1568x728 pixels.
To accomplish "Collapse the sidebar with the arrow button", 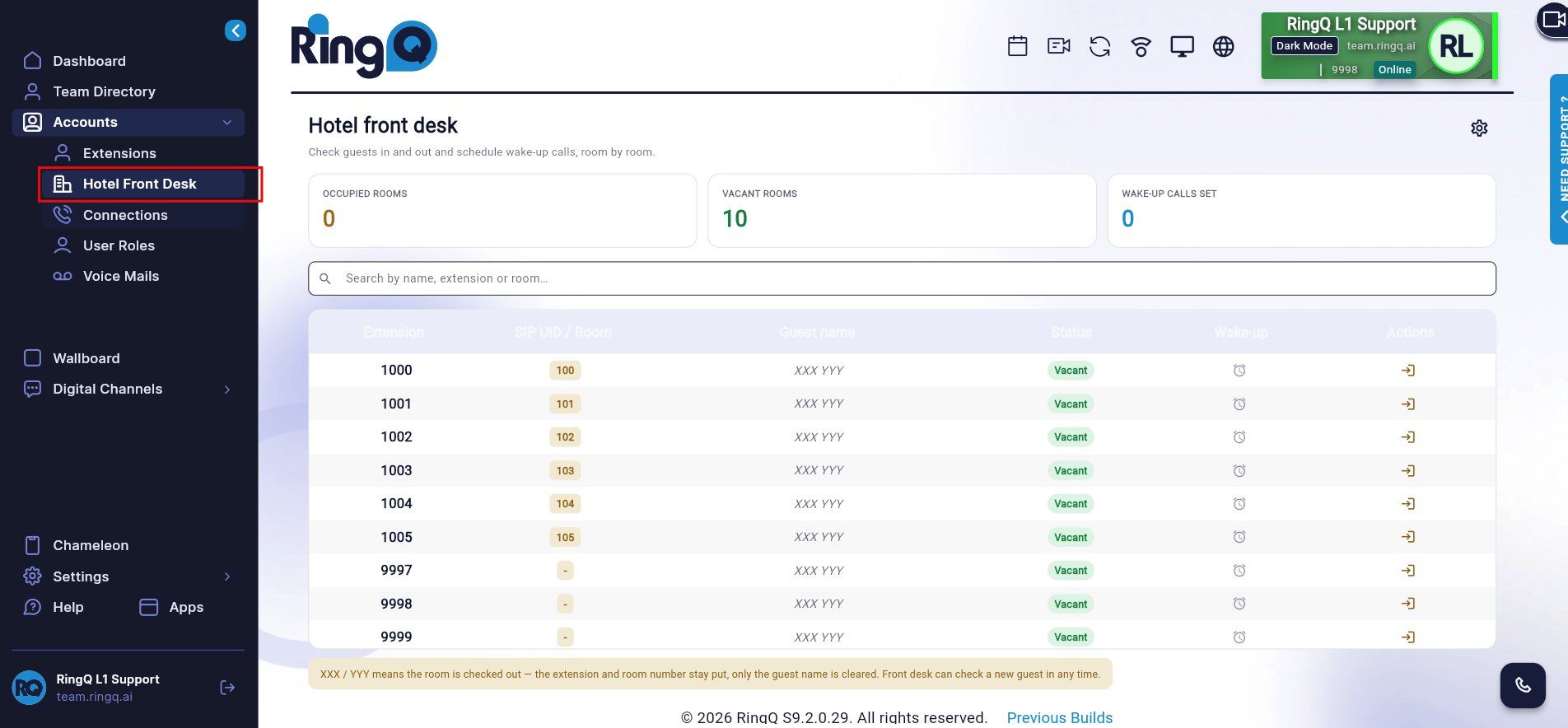I will click(236, 30).
